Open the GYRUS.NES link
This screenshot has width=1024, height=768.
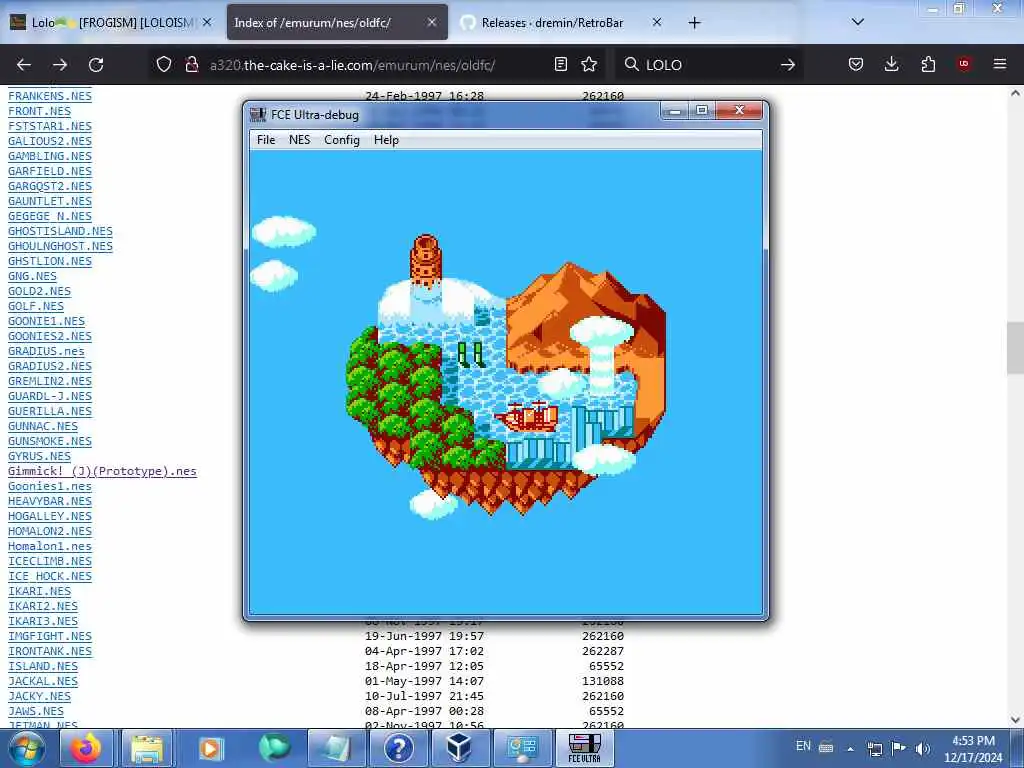pos(39,456)
